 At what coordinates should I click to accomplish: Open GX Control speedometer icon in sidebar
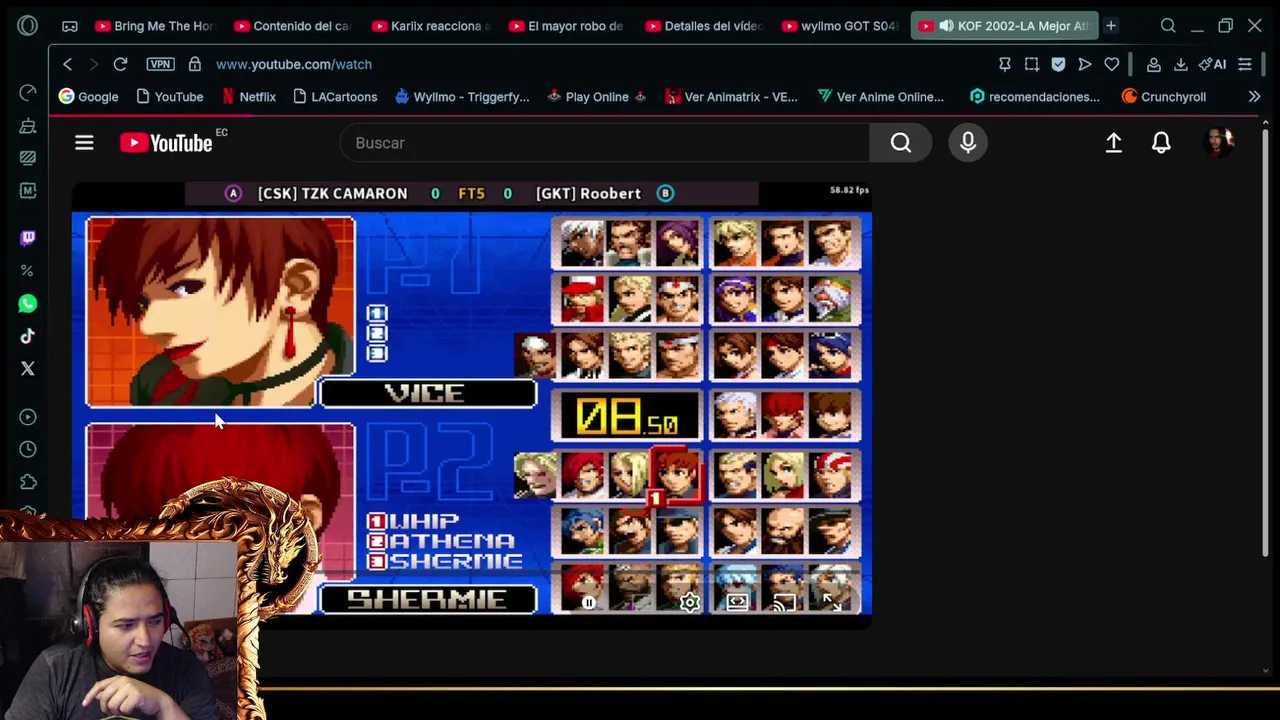[x=28, y=93]
